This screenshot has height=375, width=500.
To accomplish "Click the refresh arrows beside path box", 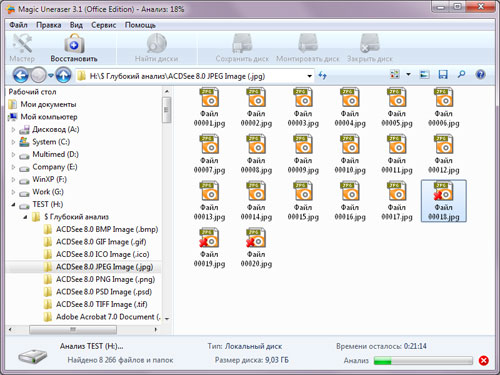I will click(322, 76).
